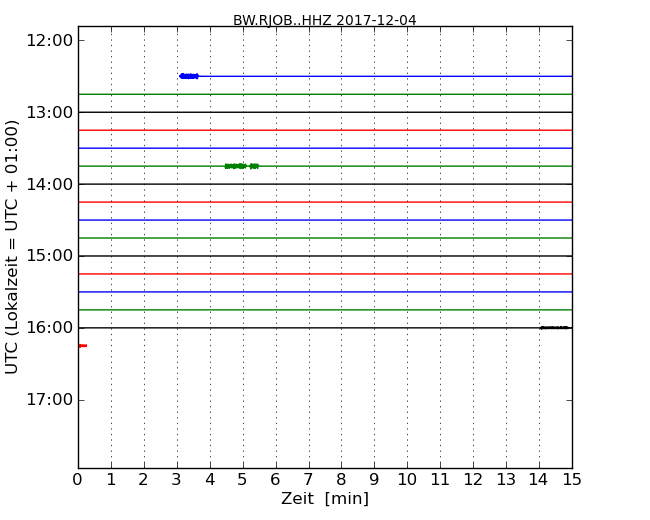
Task: Click the 17:00 y-axis tick label
Action: coord(49,400)
